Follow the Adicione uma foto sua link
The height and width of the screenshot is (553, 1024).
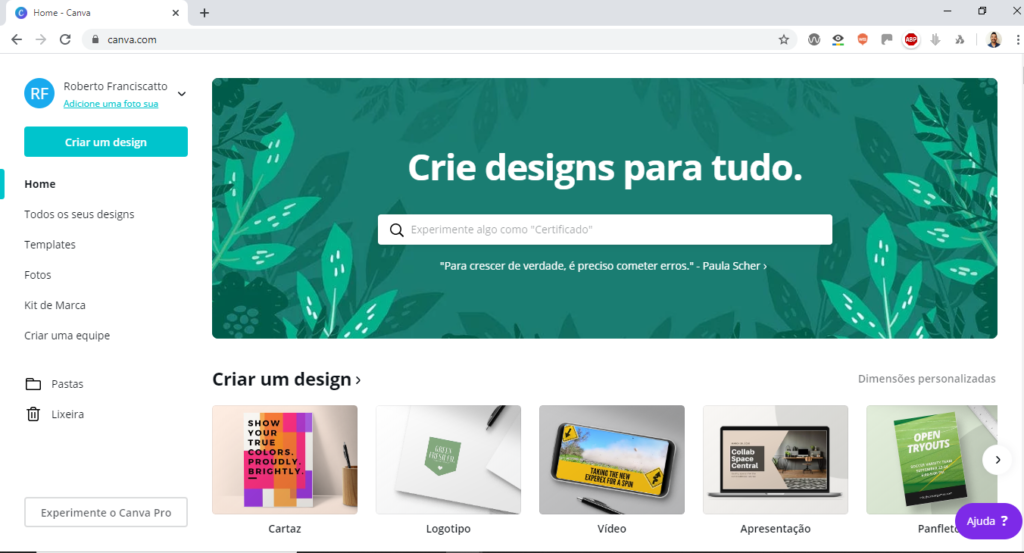pos(110,104)
